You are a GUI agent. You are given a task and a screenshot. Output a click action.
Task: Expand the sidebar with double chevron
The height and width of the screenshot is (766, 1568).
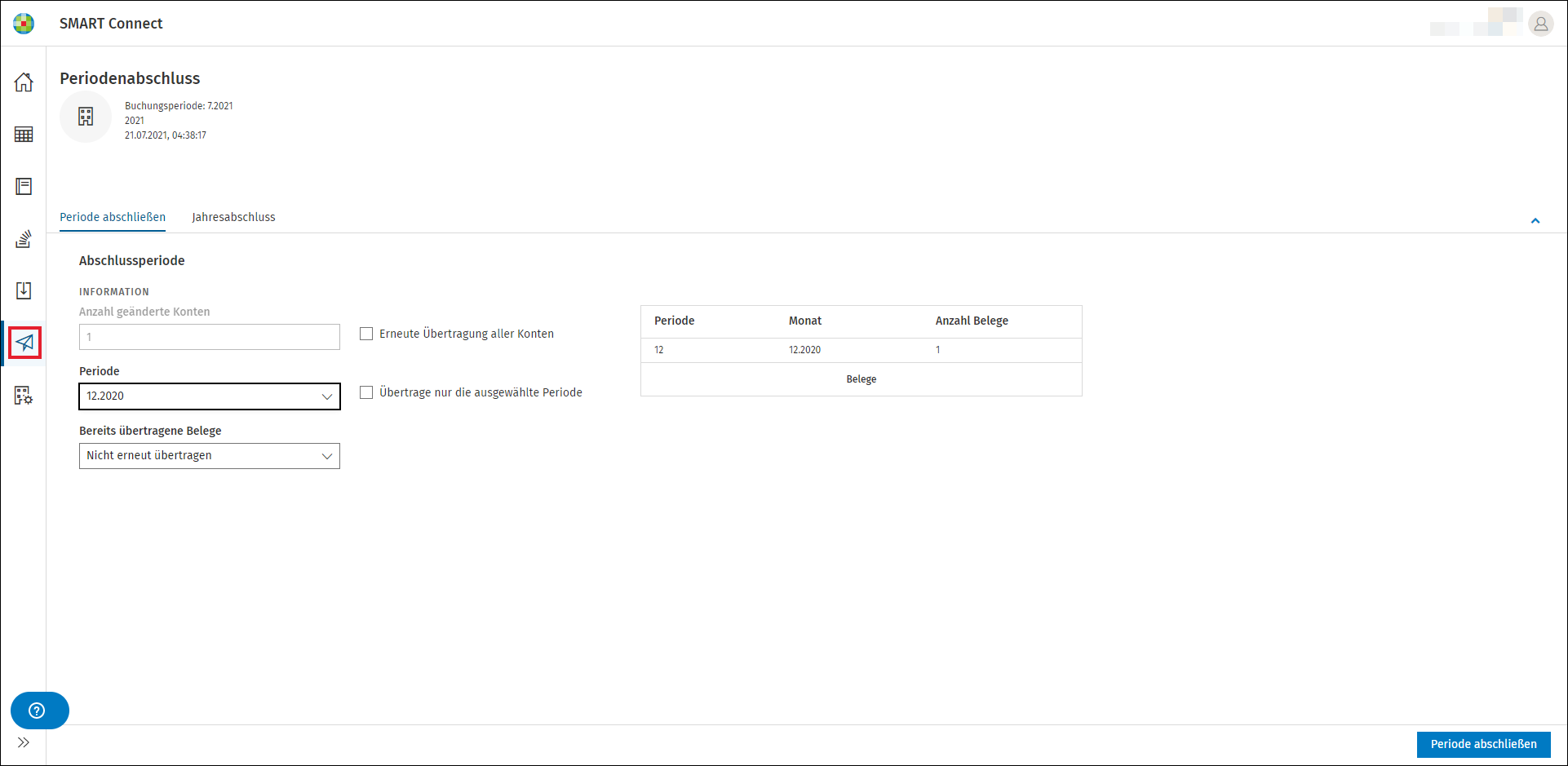pos(24,742)
